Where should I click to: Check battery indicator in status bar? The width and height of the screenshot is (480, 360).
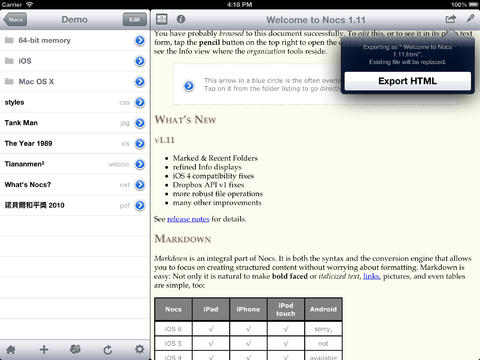(473, 4)
